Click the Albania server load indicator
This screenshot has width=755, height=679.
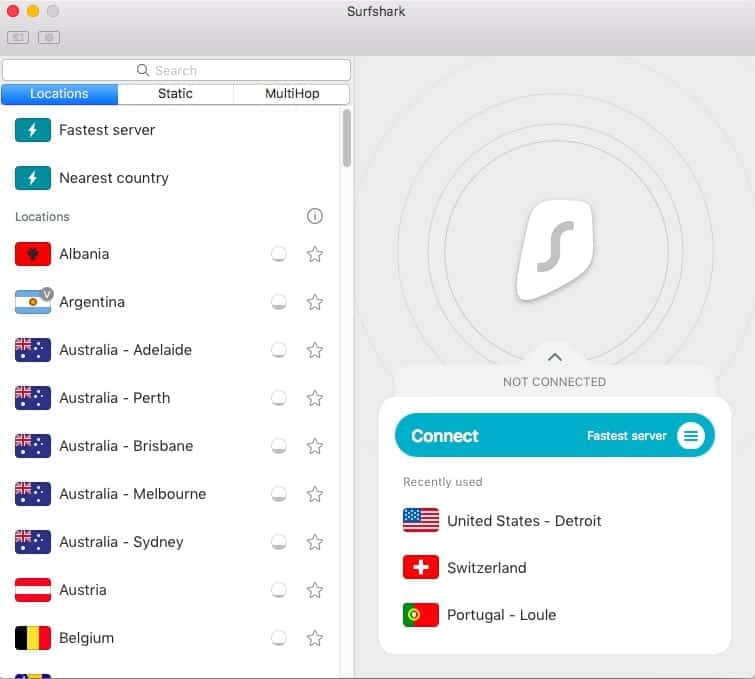[279, 254]
